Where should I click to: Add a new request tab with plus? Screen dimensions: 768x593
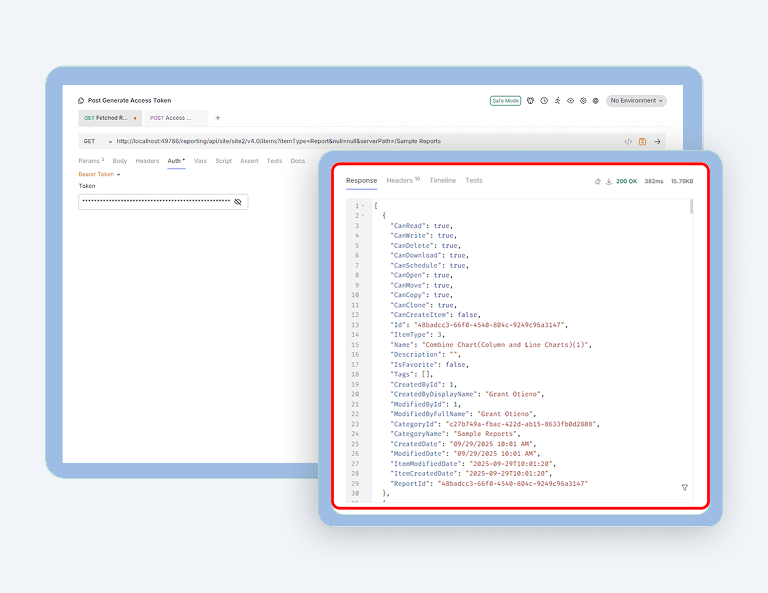point(218,118)
